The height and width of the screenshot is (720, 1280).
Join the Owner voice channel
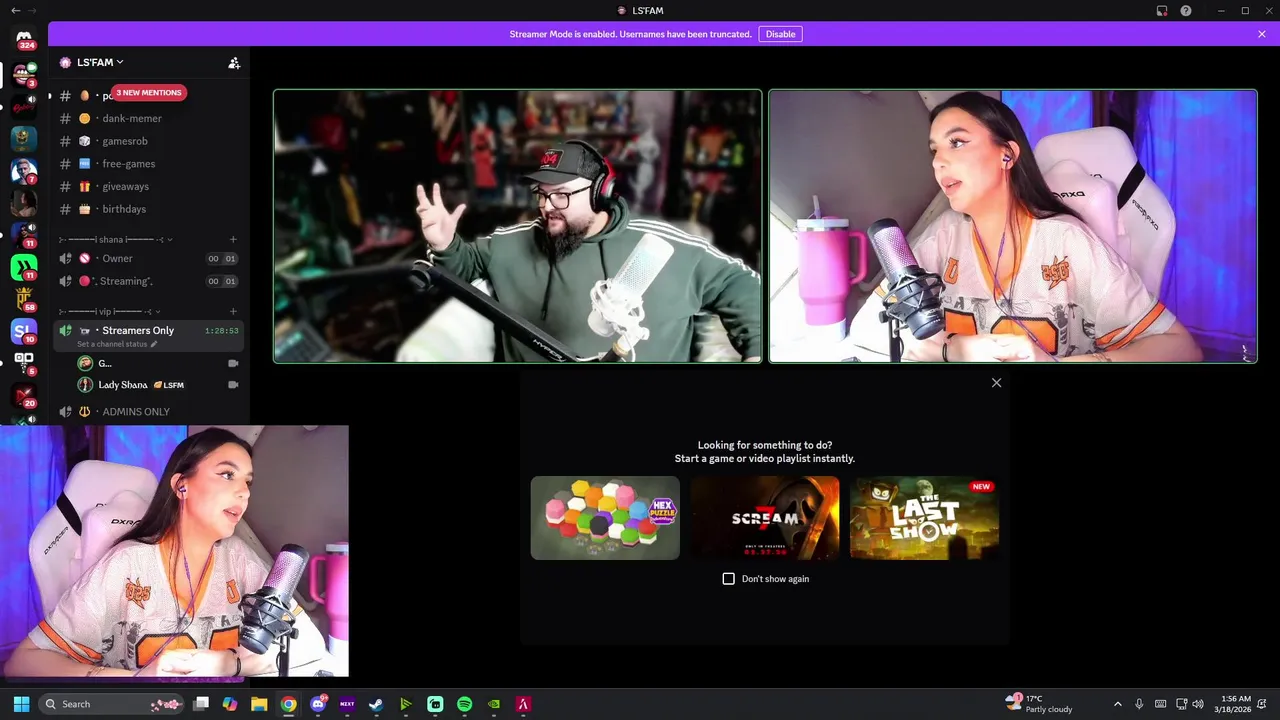150,258
